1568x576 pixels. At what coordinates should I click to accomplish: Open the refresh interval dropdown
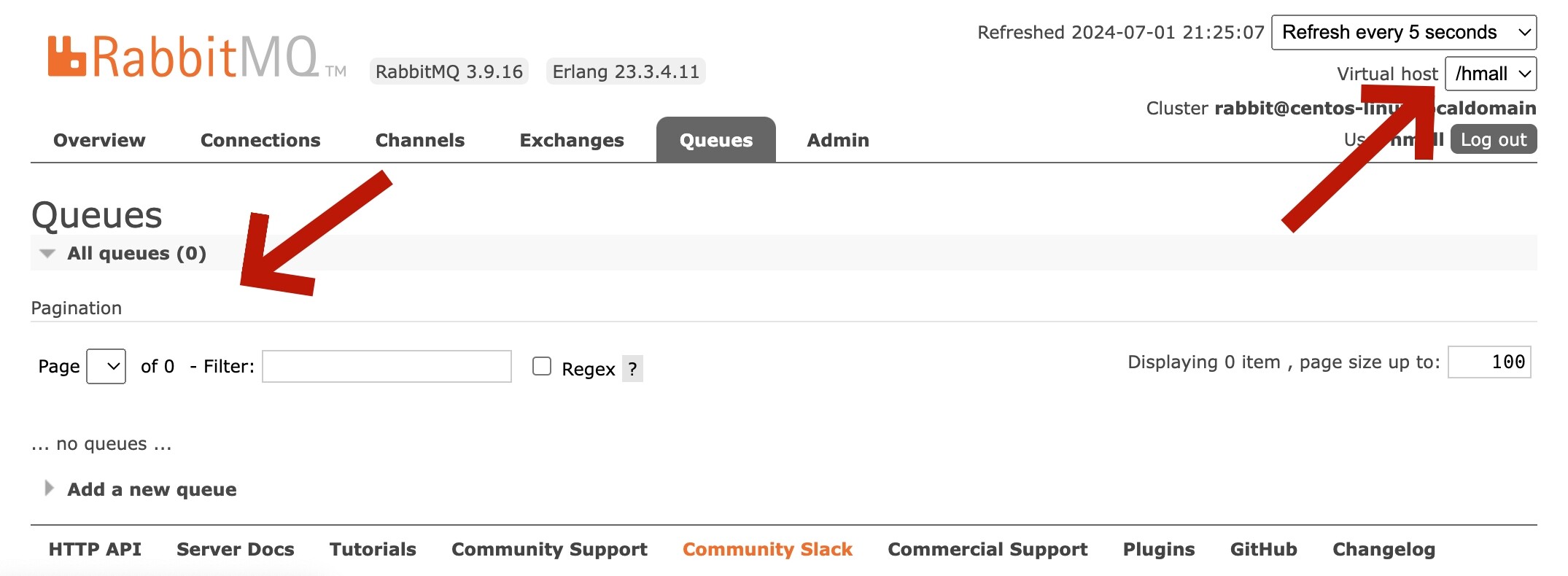click(1403, 33)
